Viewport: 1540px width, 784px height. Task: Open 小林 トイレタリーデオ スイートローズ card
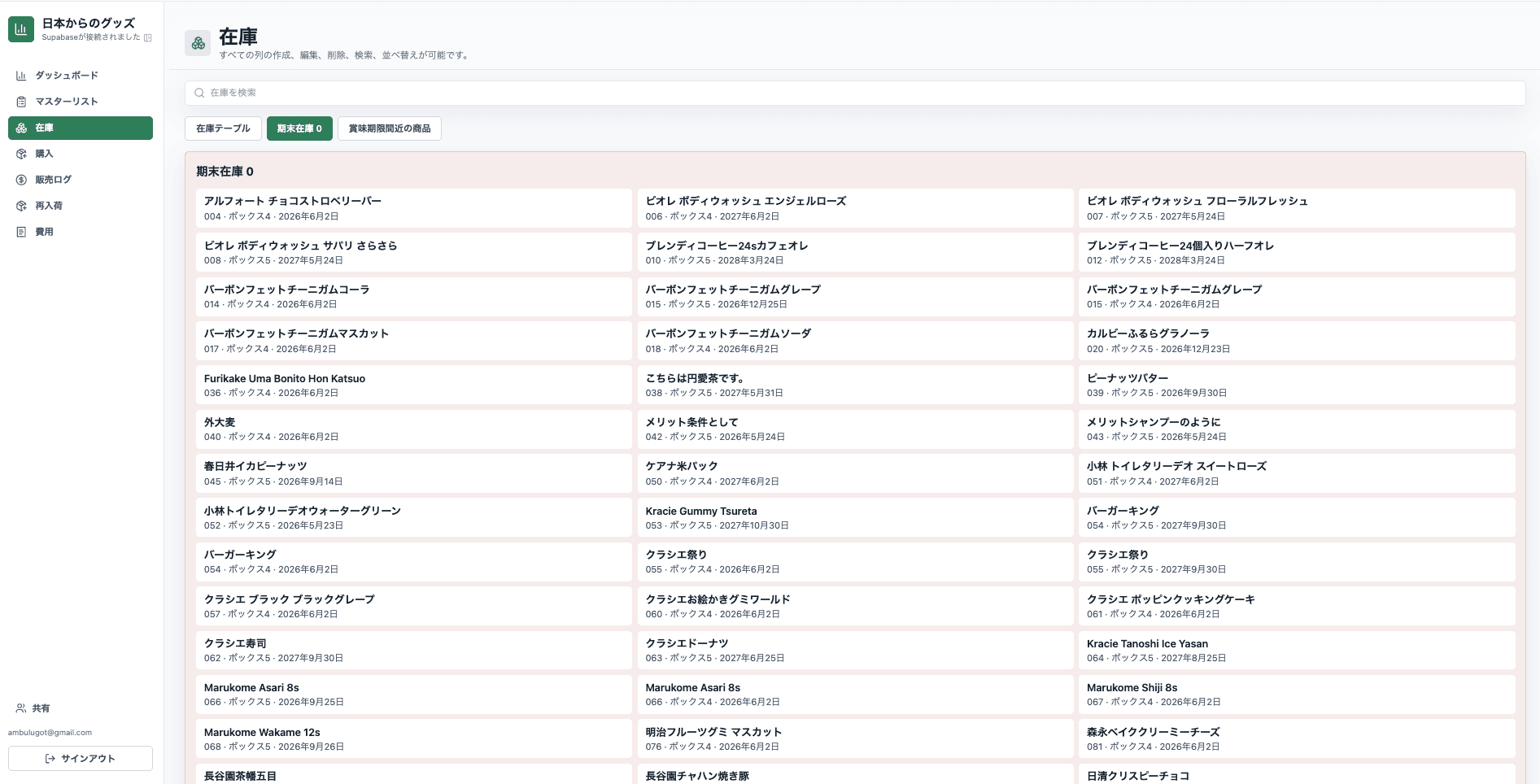1297,473
